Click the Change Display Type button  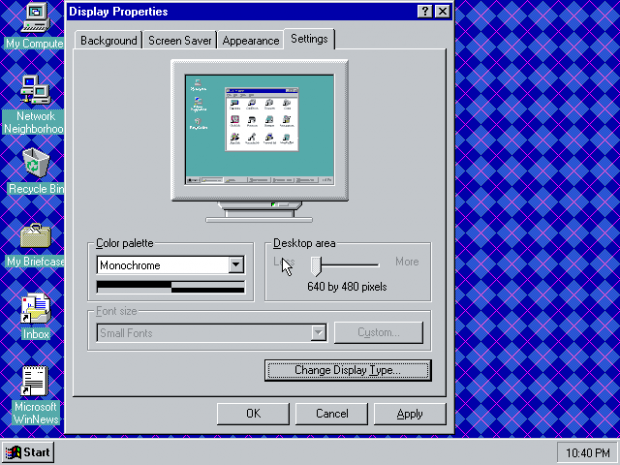click(348, 370)
